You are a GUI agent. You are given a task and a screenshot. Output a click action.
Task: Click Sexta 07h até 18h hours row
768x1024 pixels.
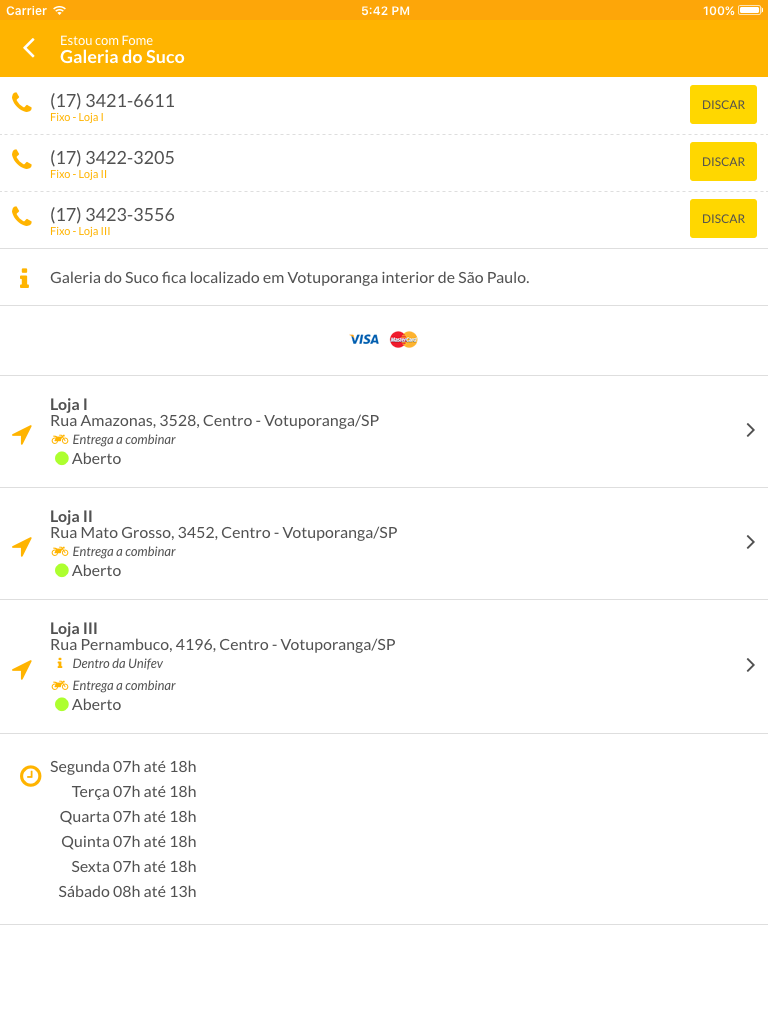point(134,867)
